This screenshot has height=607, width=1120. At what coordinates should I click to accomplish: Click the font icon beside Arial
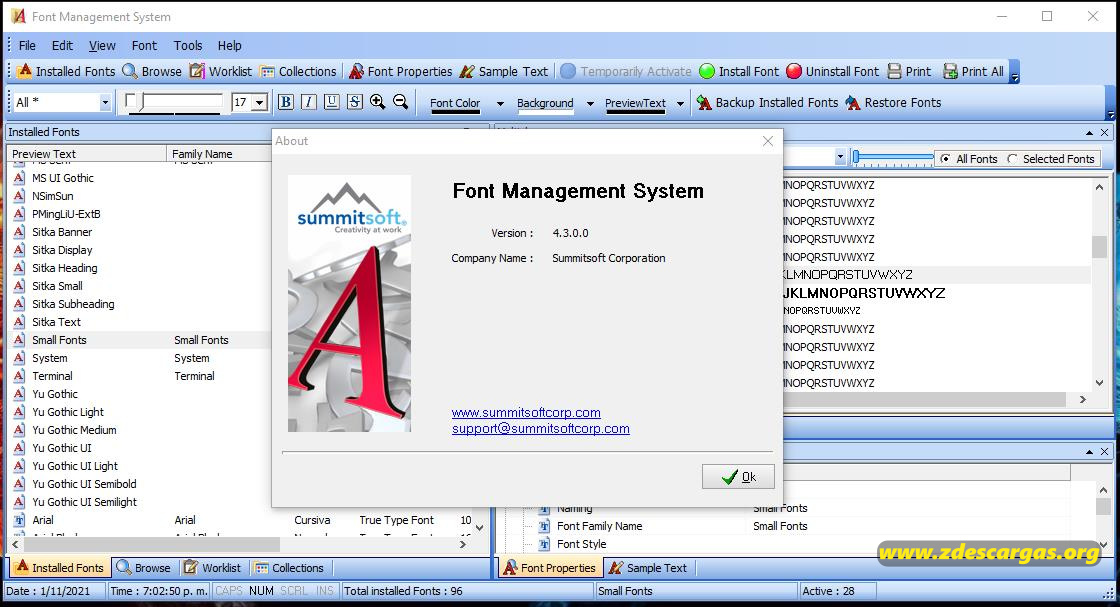[19, 520]
